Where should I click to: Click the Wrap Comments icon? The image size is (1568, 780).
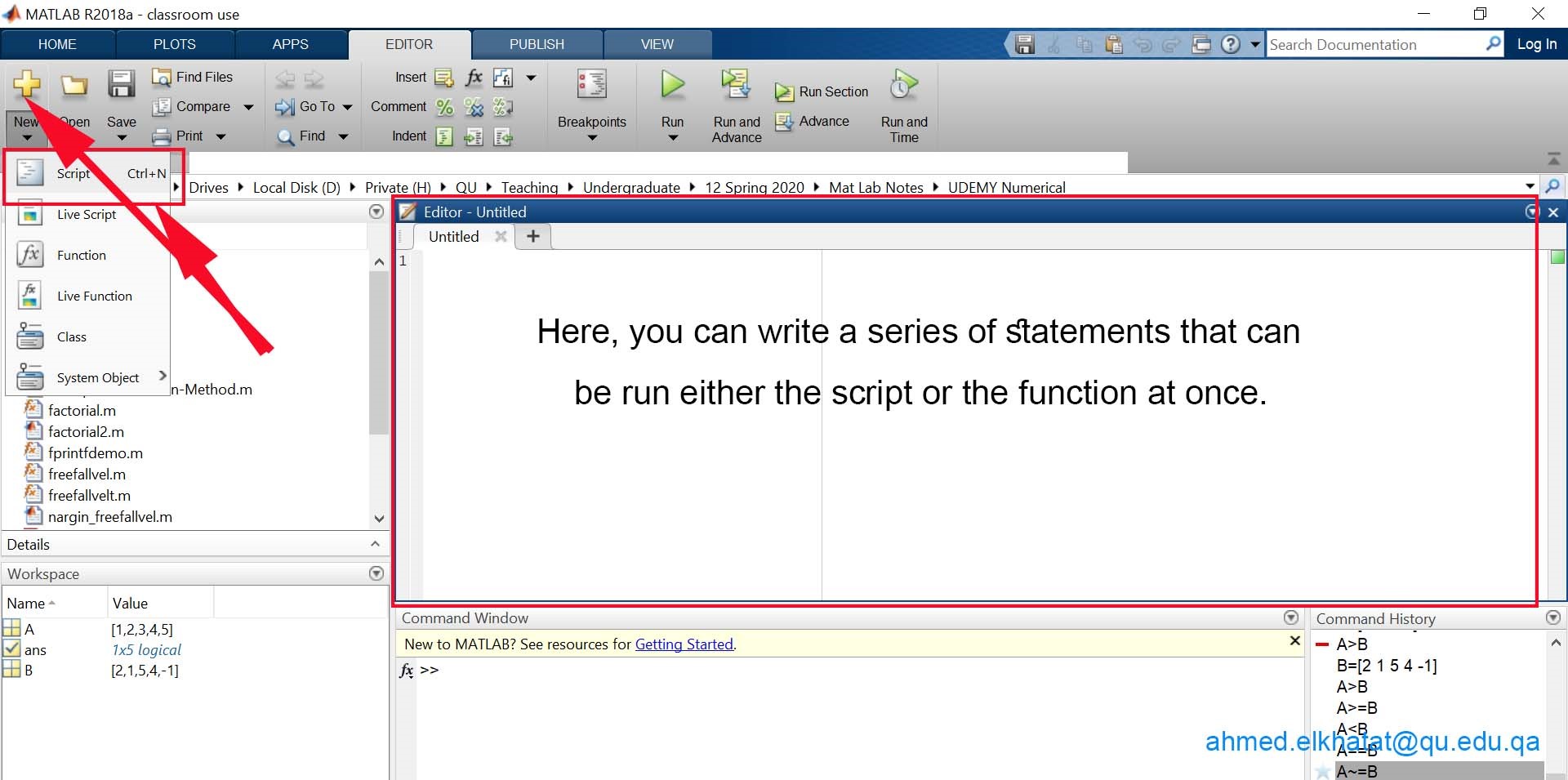coord(503,107)
